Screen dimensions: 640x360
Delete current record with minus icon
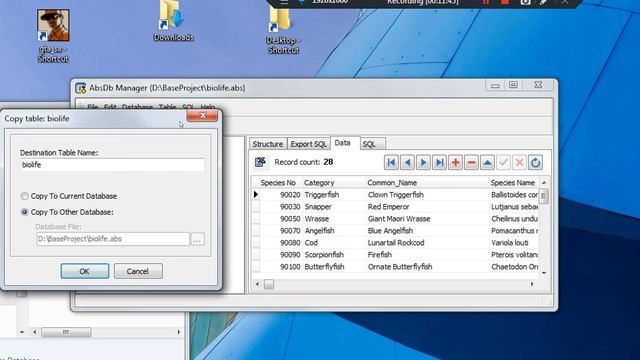pyautogui.click(x=471, y=162)
